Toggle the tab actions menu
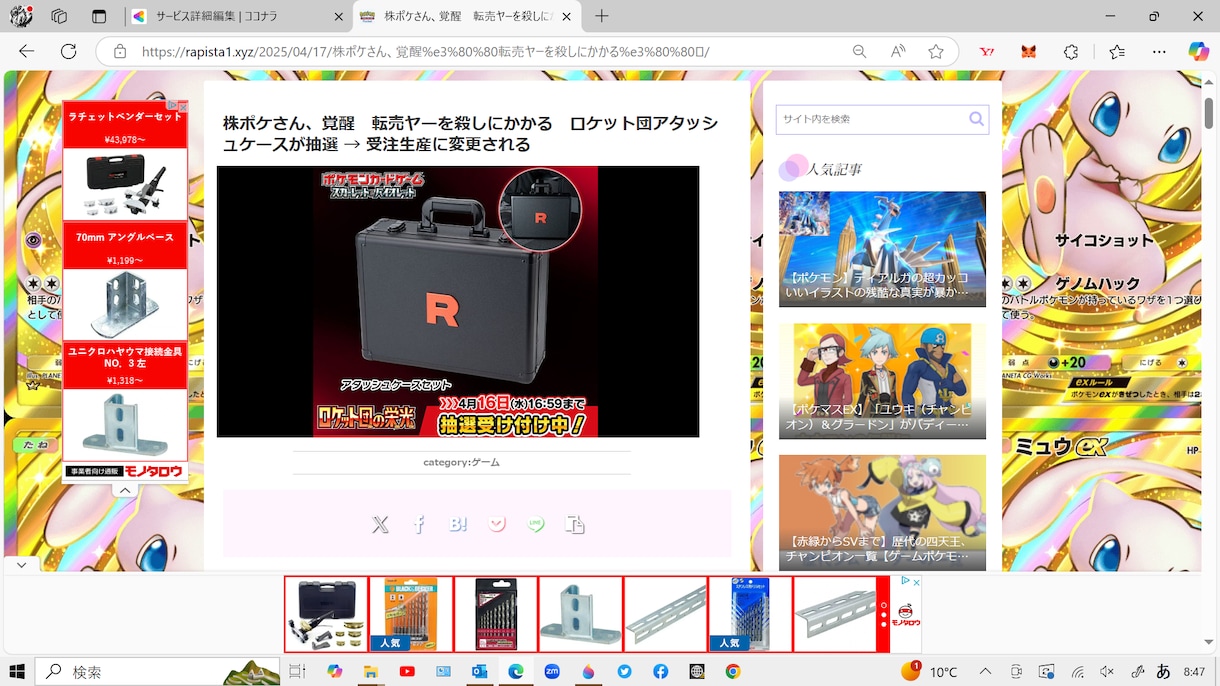This screenshot has width=1220, height=686. click(98, 16)
